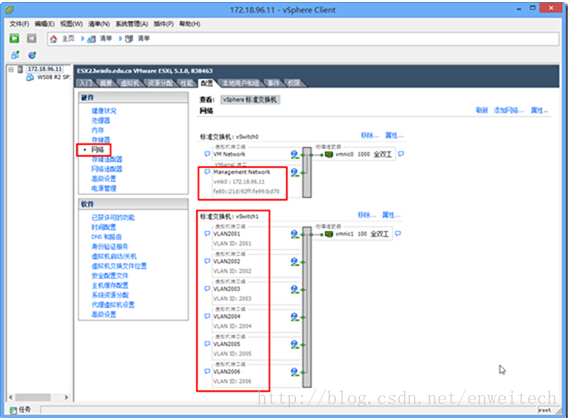This screenshot has width=568, height=418.
Task: Click vSwitch0 移除... link
Action: (370, 136)
